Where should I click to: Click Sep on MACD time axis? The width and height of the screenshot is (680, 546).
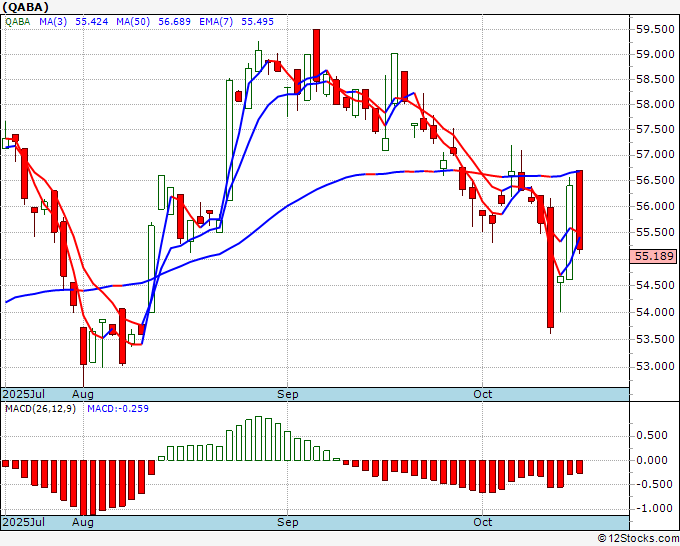pos(288,522)
